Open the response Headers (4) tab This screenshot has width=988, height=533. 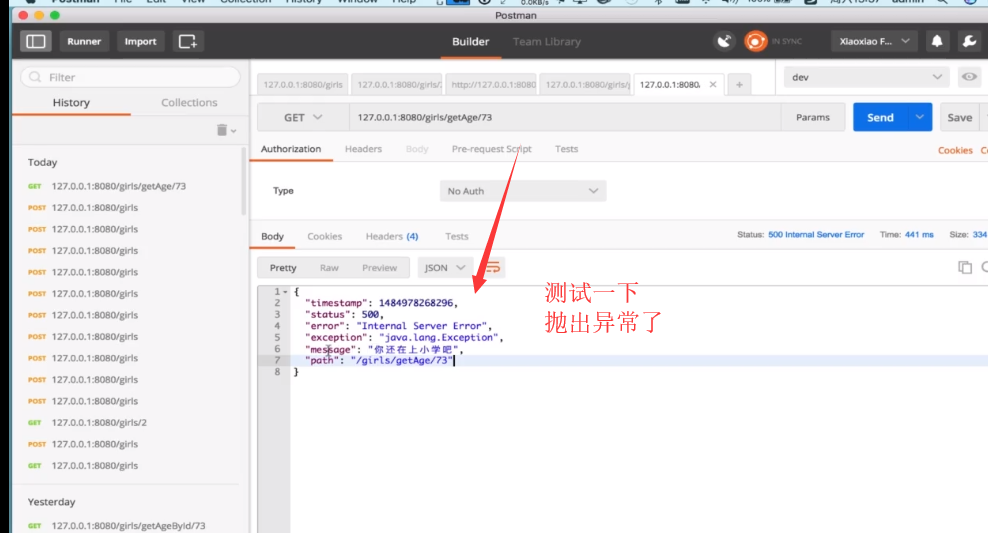[392, 236]
